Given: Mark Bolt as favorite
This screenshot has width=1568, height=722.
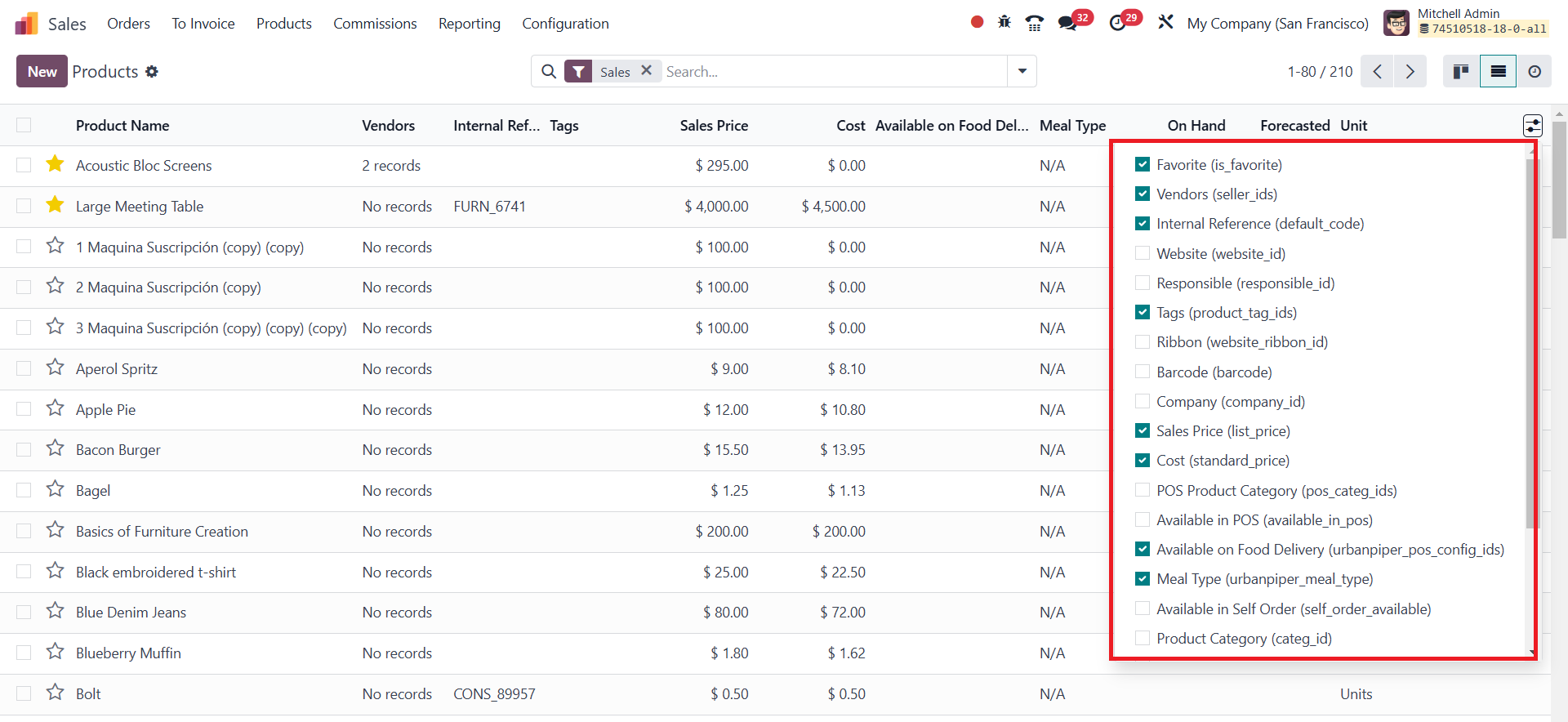Looking at the screenshot, I should [x=55, y=693].
